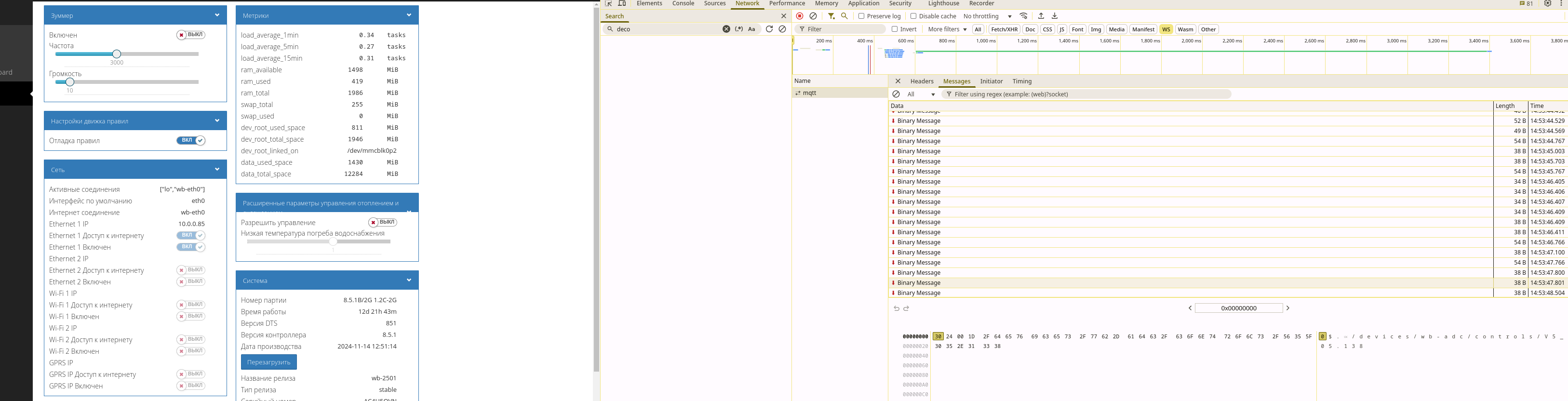Open network search magnifier icon
Image resolution: width=1568 pixels, height=401 pixels.
point(844,16)
